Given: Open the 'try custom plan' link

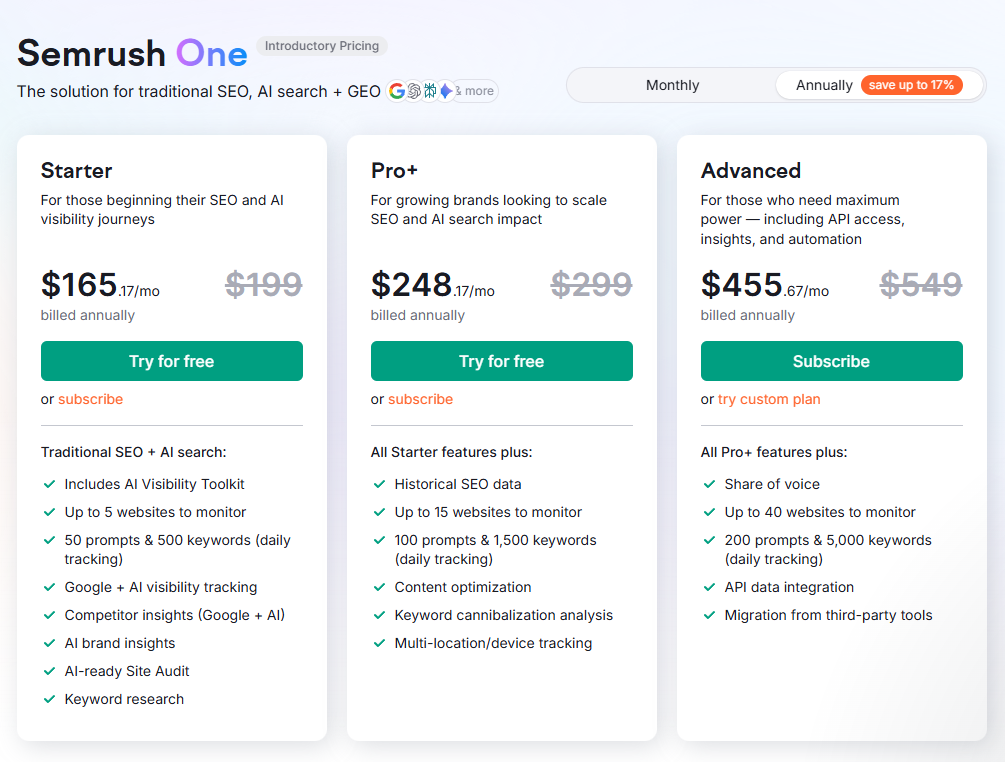Looking at the screenshot, I should click(x=768, y=399).
